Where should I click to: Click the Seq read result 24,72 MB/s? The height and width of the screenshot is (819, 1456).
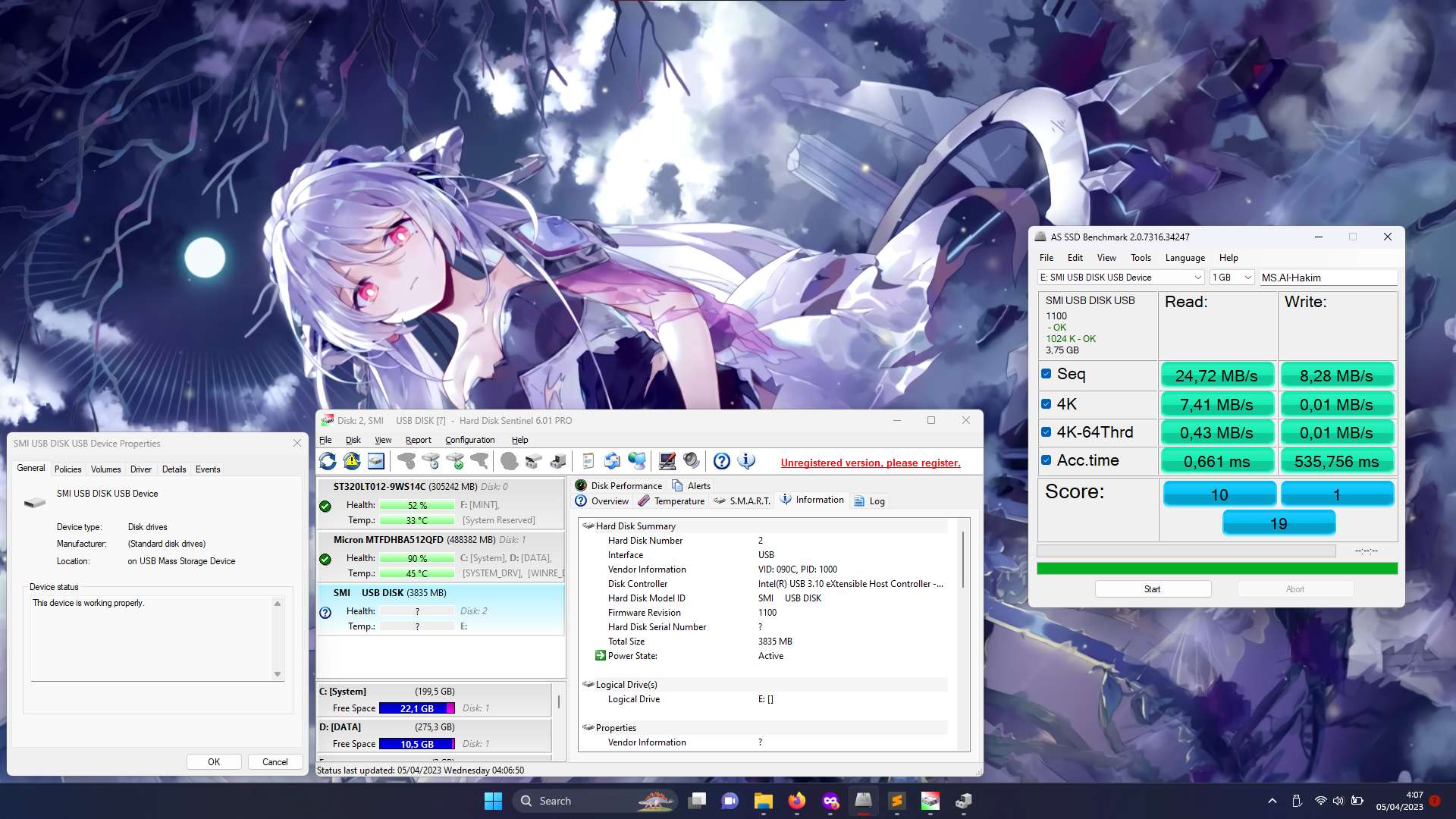click(1216, 375)
